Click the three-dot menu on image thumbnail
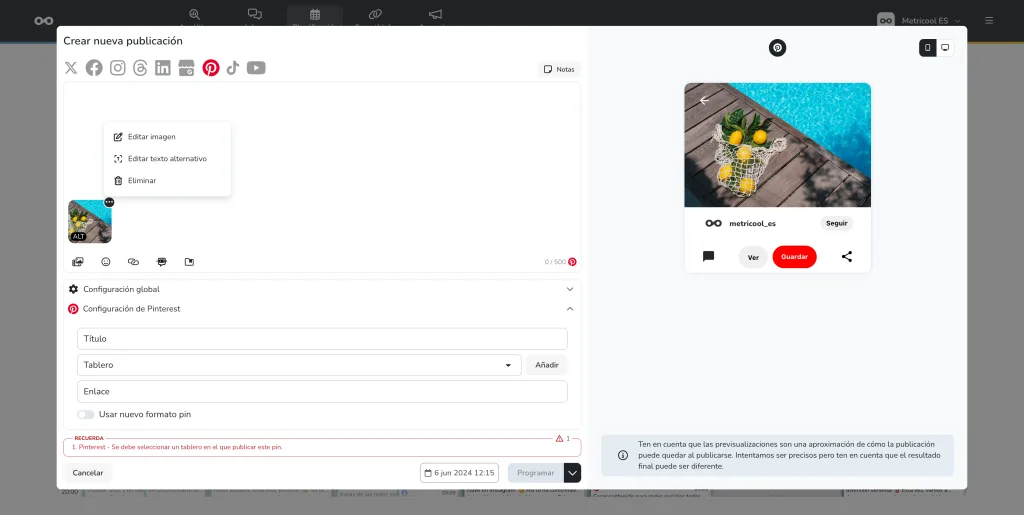The width and height of the screenshot is (1024, 515). point(109,202)
